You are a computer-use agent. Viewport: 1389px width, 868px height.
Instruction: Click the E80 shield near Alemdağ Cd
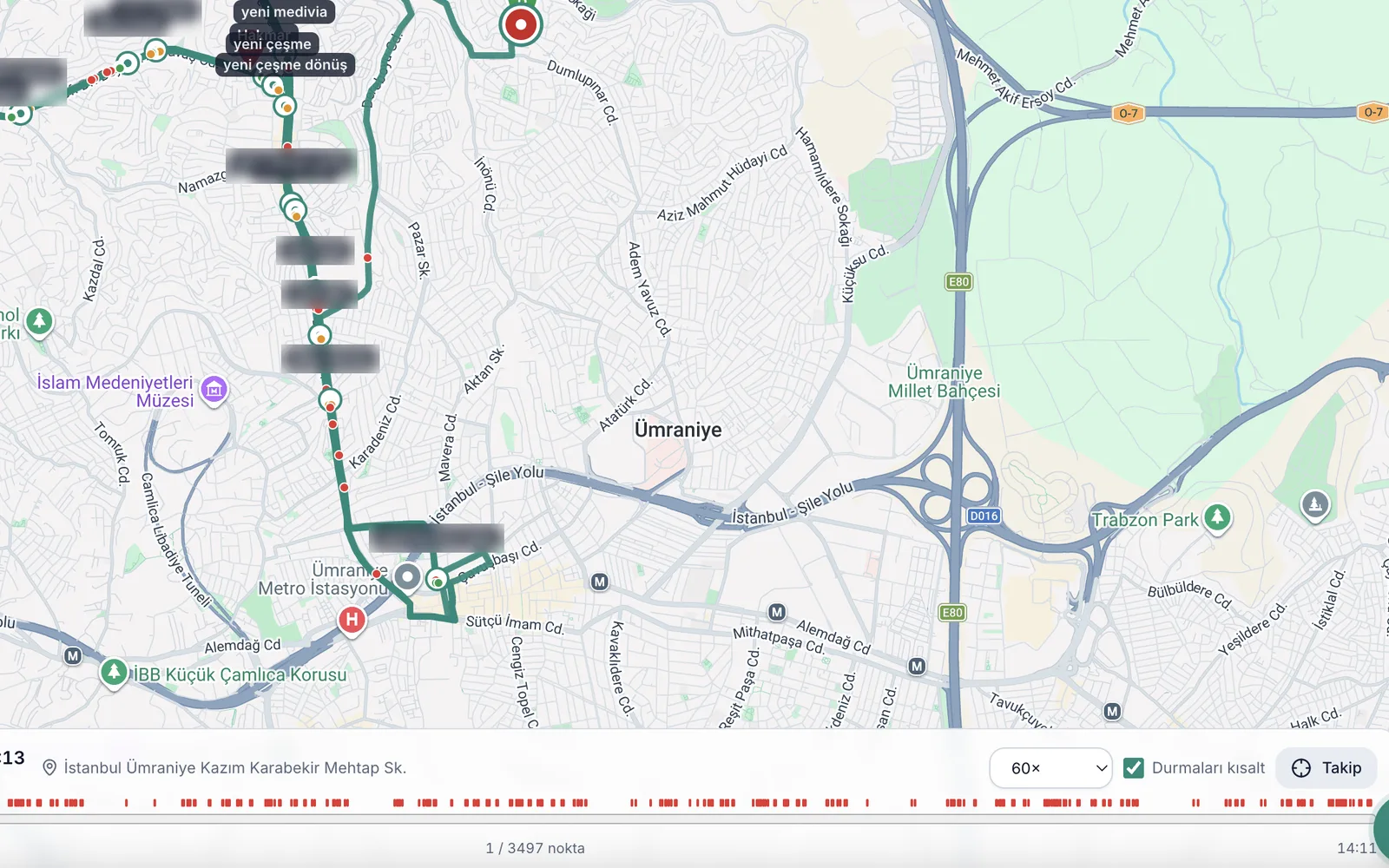[952, 613]
